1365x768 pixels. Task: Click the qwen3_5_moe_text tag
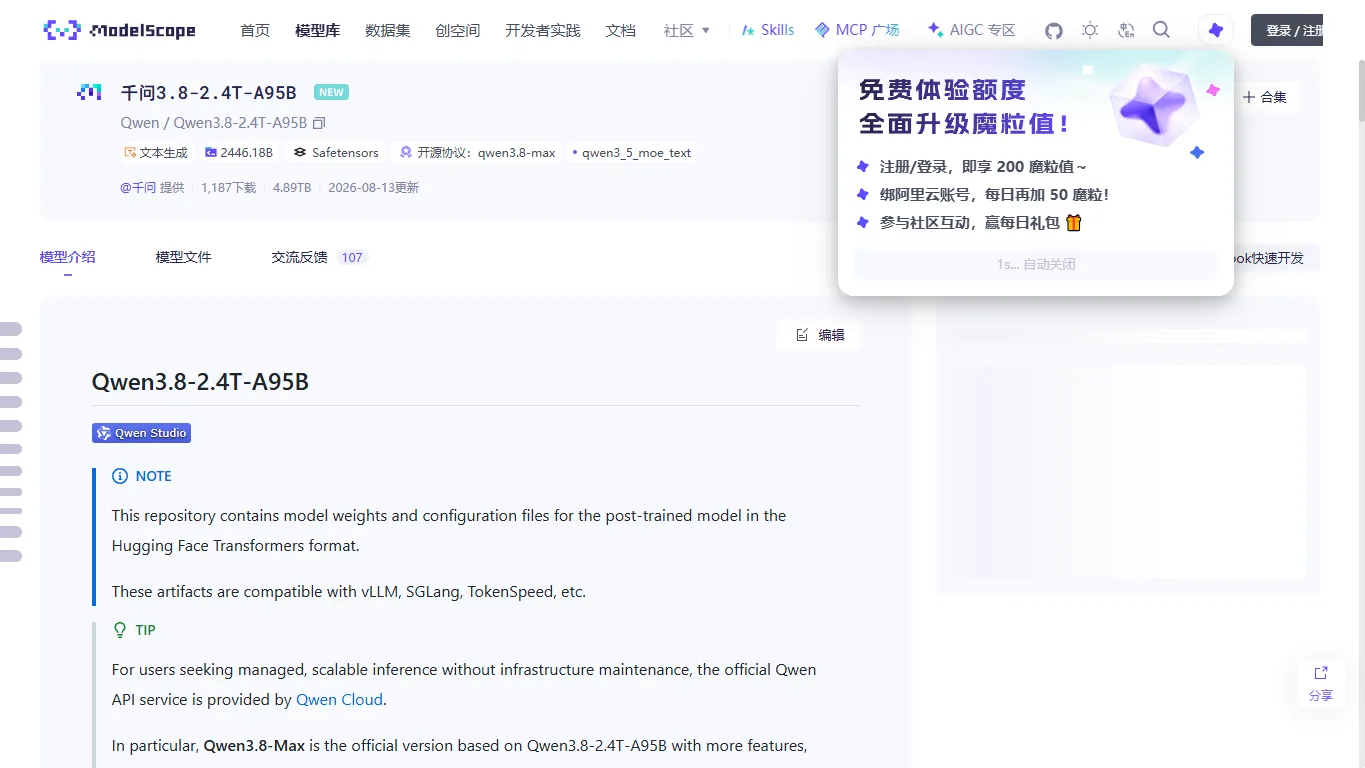point(632,153)
